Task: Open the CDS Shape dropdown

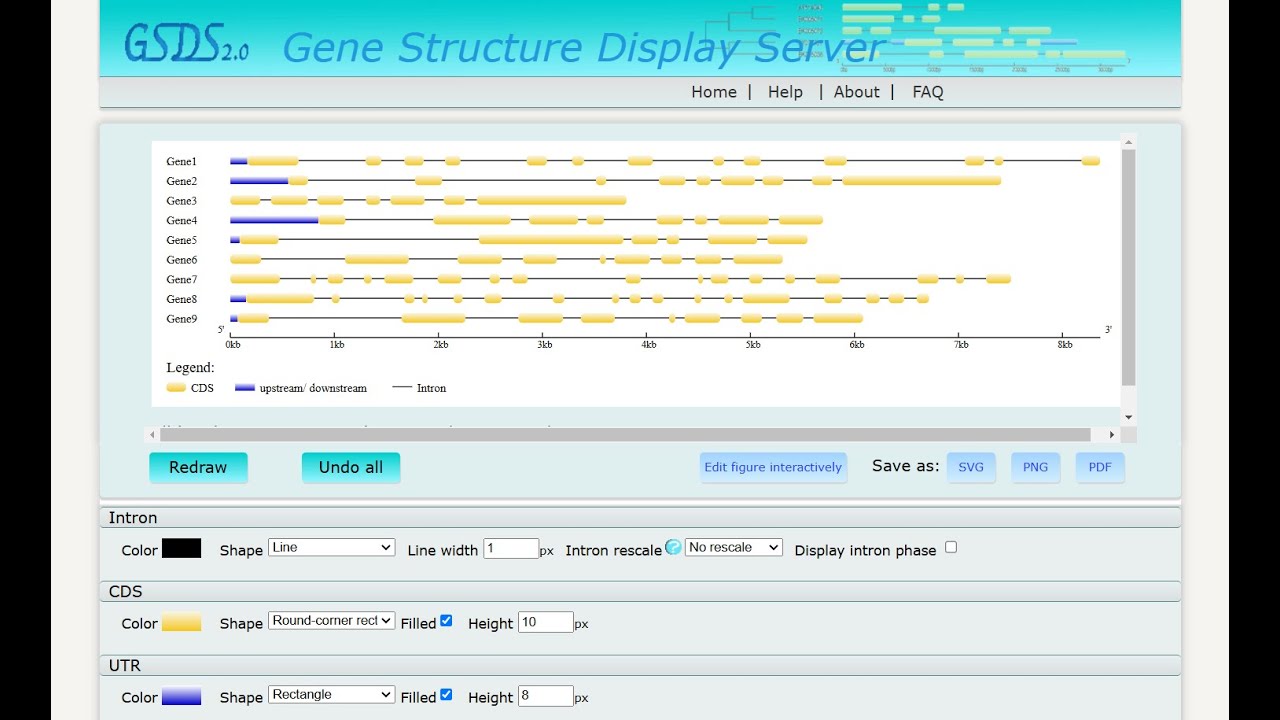Action: pos(332,621)
